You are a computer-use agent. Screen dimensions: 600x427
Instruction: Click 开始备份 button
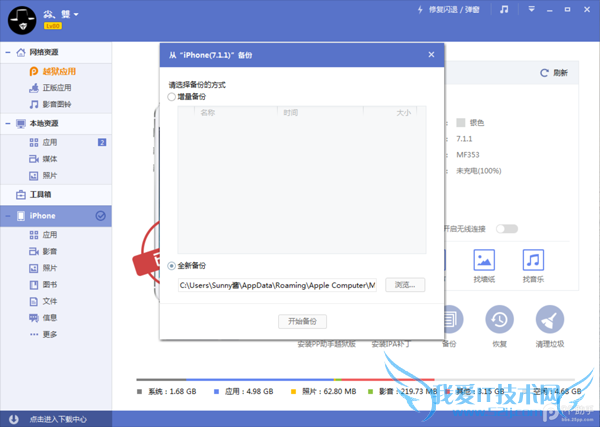(x=302, y=321)
